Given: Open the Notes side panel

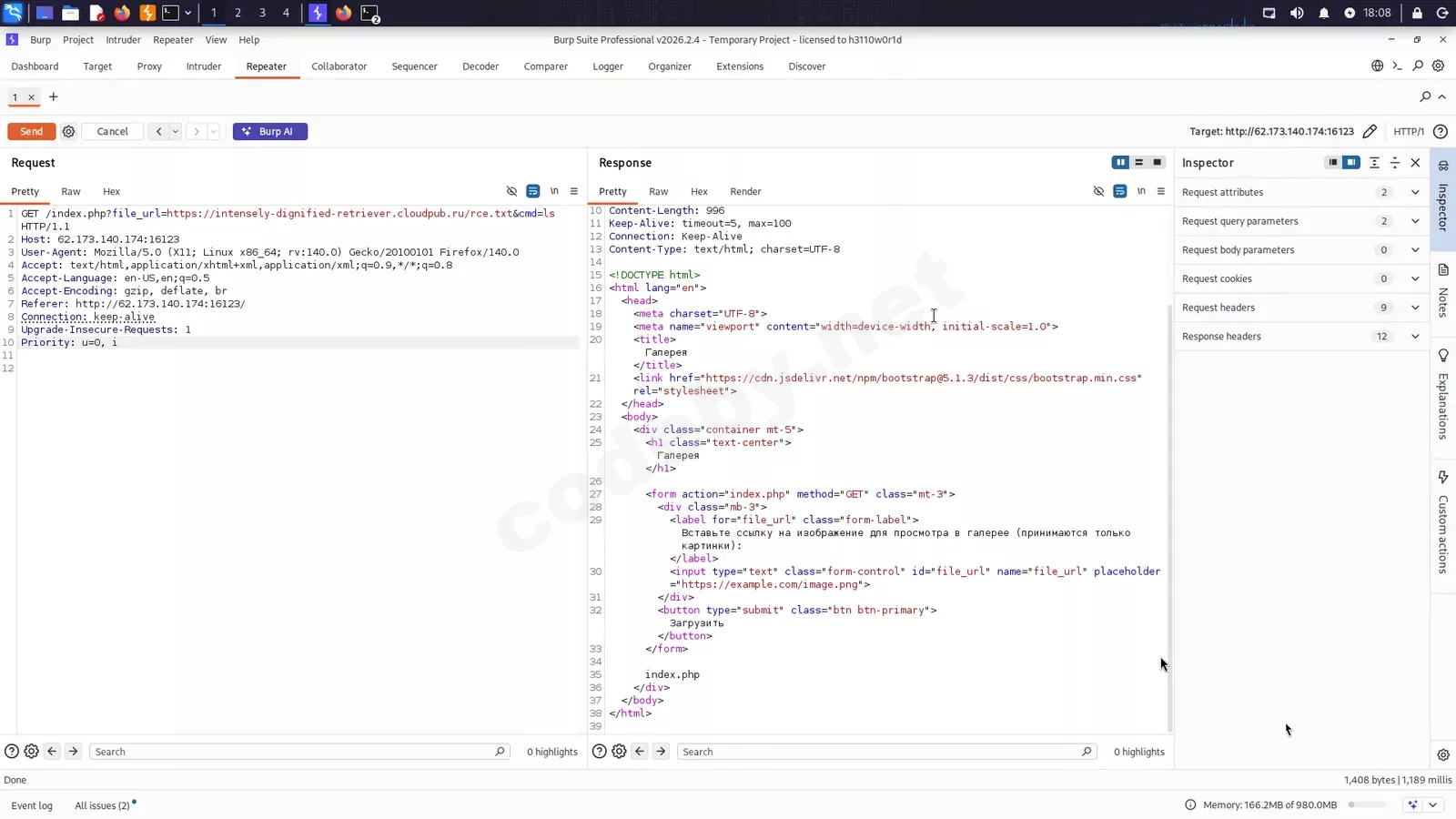Looking at the screenshot, I should (1443, 290).
